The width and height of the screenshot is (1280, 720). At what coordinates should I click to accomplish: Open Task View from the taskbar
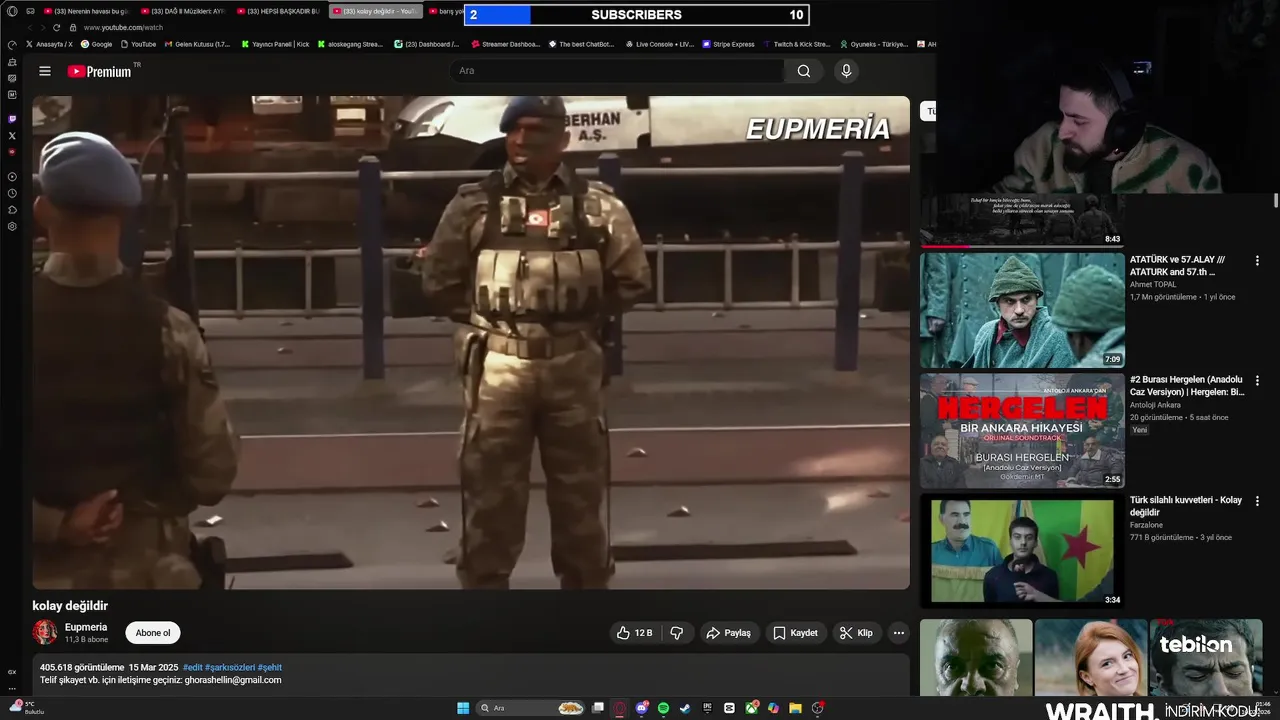(598, 708)
